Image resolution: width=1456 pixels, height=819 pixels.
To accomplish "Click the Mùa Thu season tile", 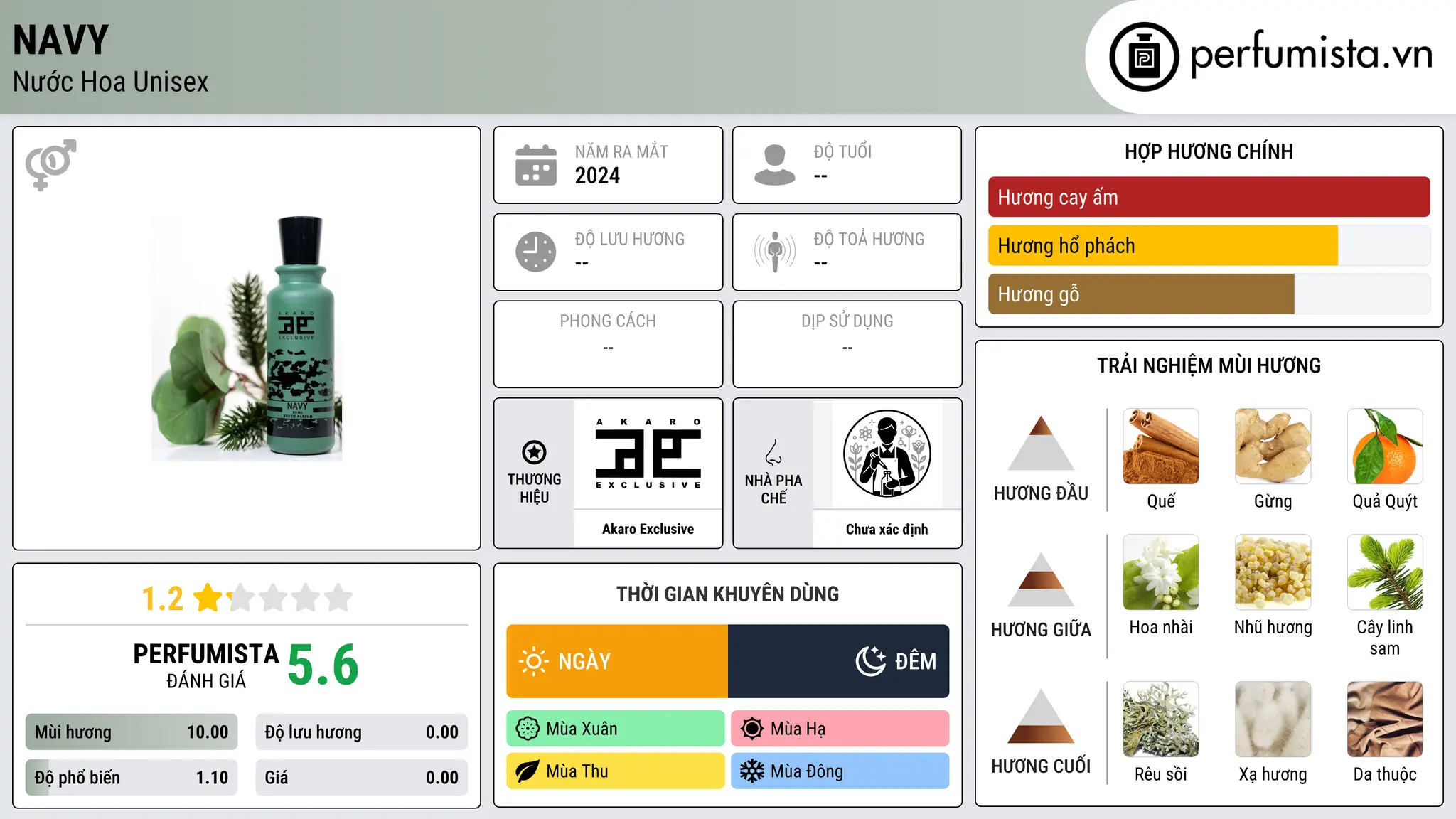I will [x=616, y=771].
